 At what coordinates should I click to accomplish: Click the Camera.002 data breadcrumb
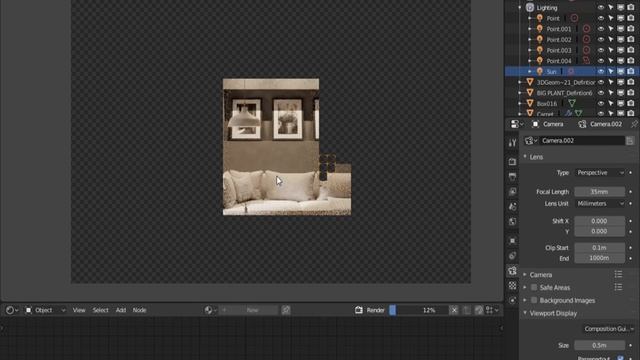coord(600,124)
